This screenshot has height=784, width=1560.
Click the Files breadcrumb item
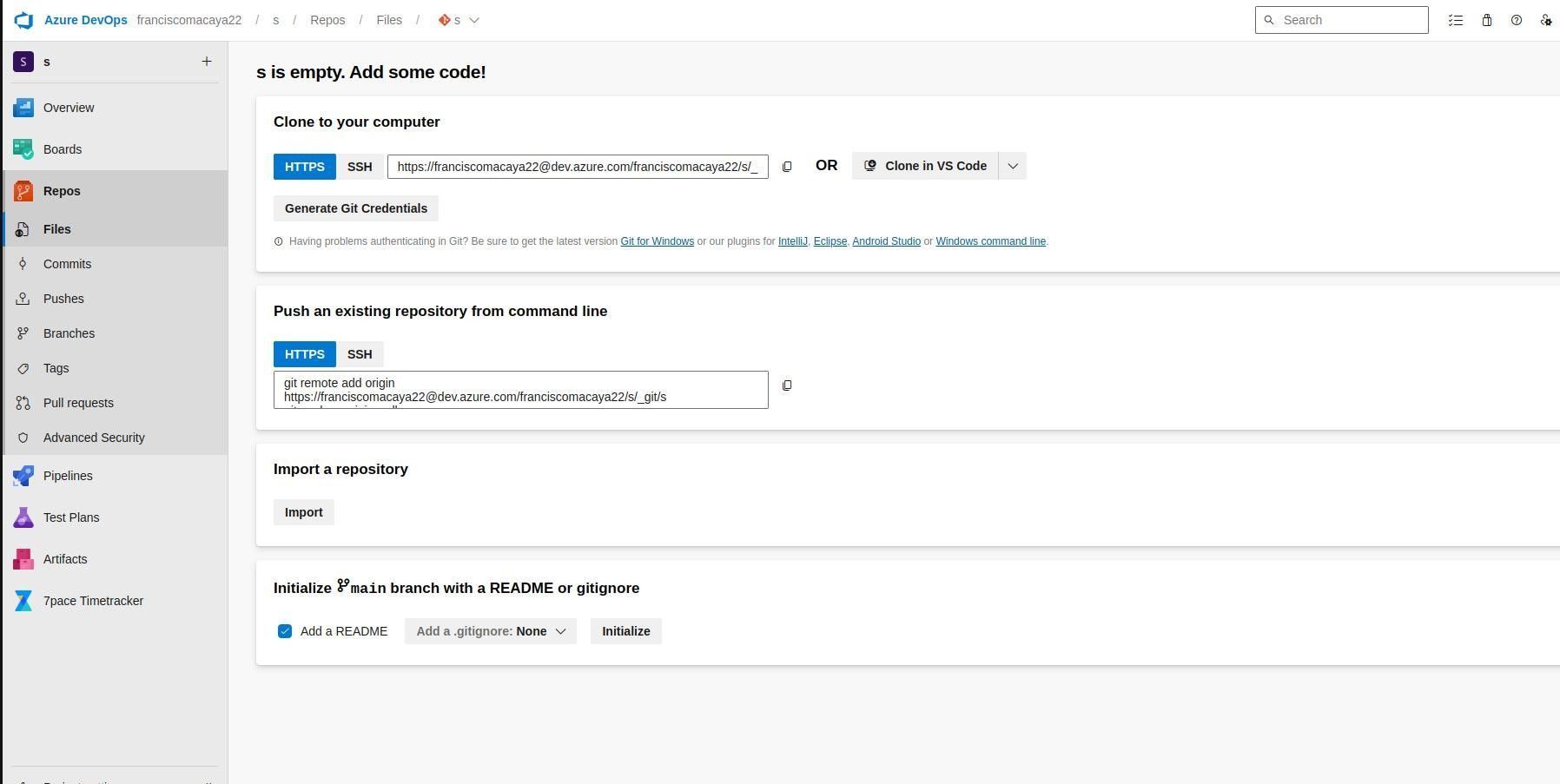click(x=389, y=20)
